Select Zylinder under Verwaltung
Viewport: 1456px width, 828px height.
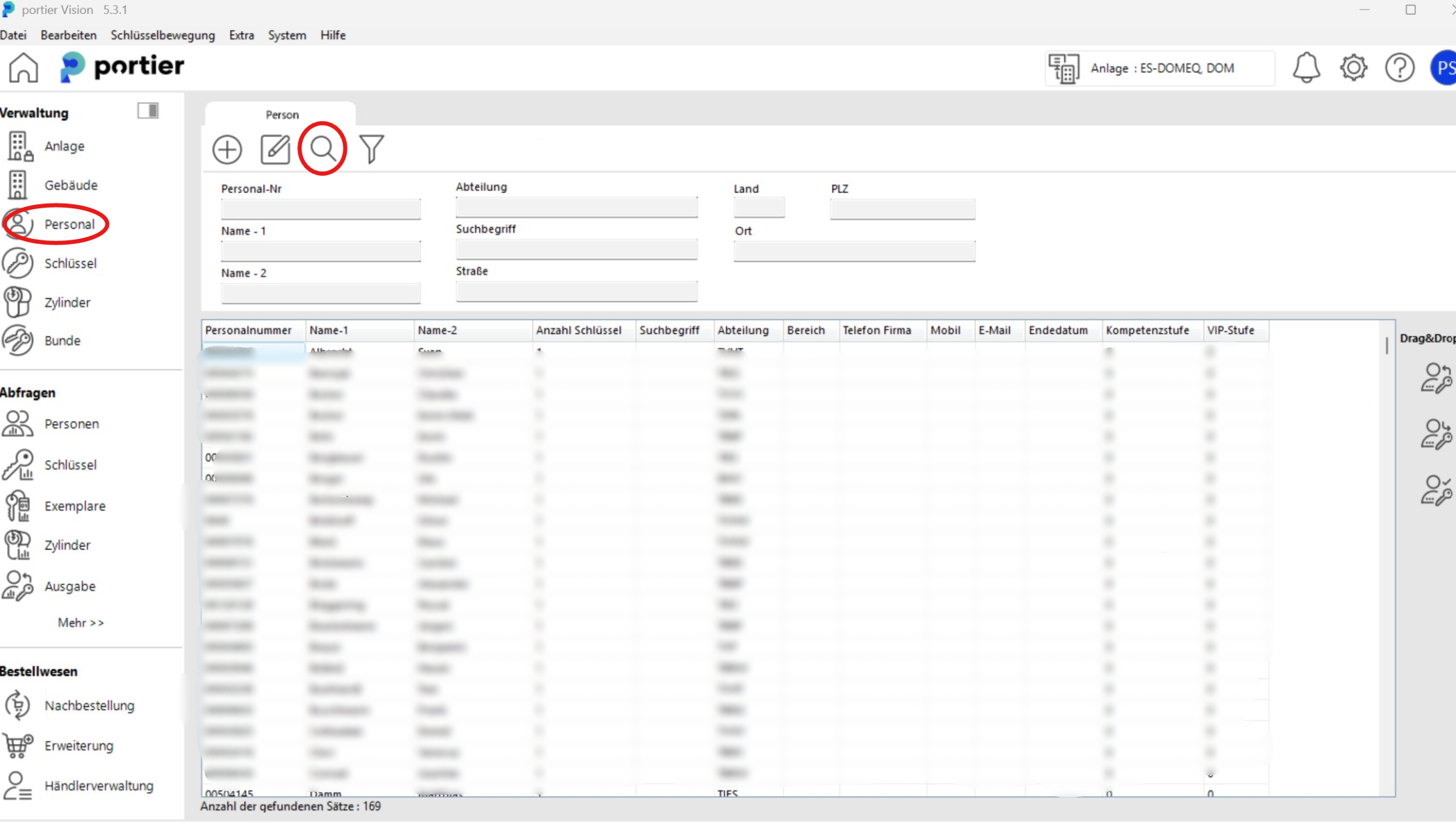tap(67, 302)
